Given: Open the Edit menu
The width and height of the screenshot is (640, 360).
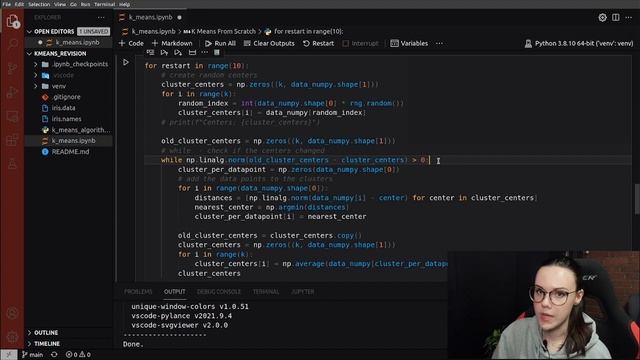Looking at the screenshot, I should tap(19, 4).
